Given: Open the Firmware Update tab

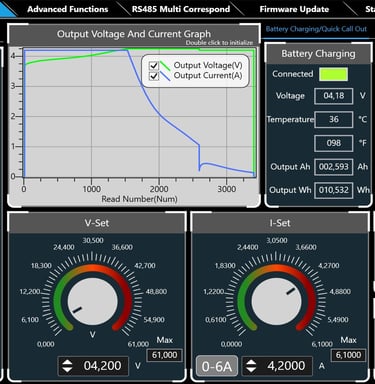Looking at the screenshot, I should coord(294,9).
